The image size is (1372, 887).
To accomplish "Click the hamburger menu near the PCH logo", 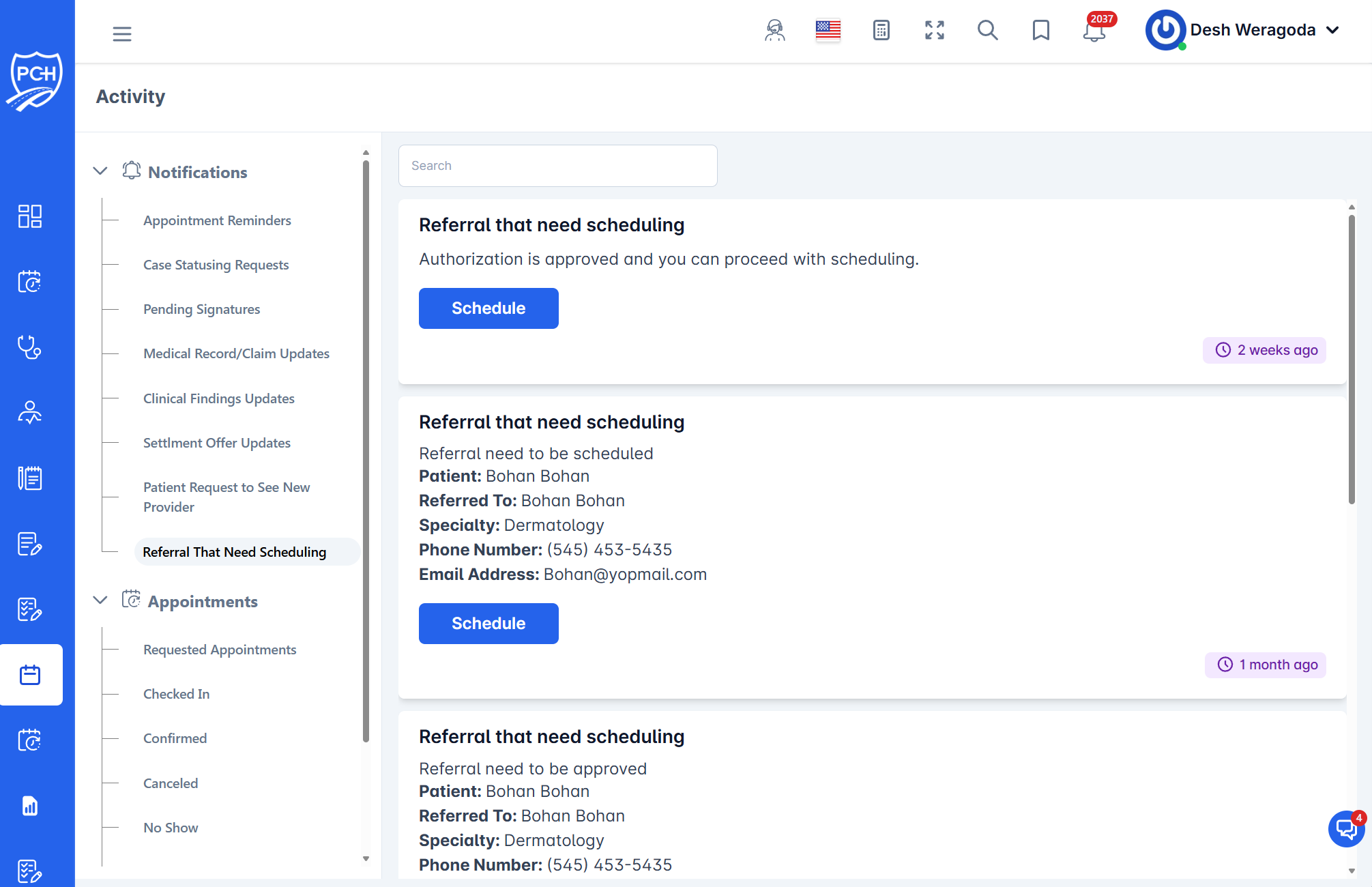I will pos(122,33).
